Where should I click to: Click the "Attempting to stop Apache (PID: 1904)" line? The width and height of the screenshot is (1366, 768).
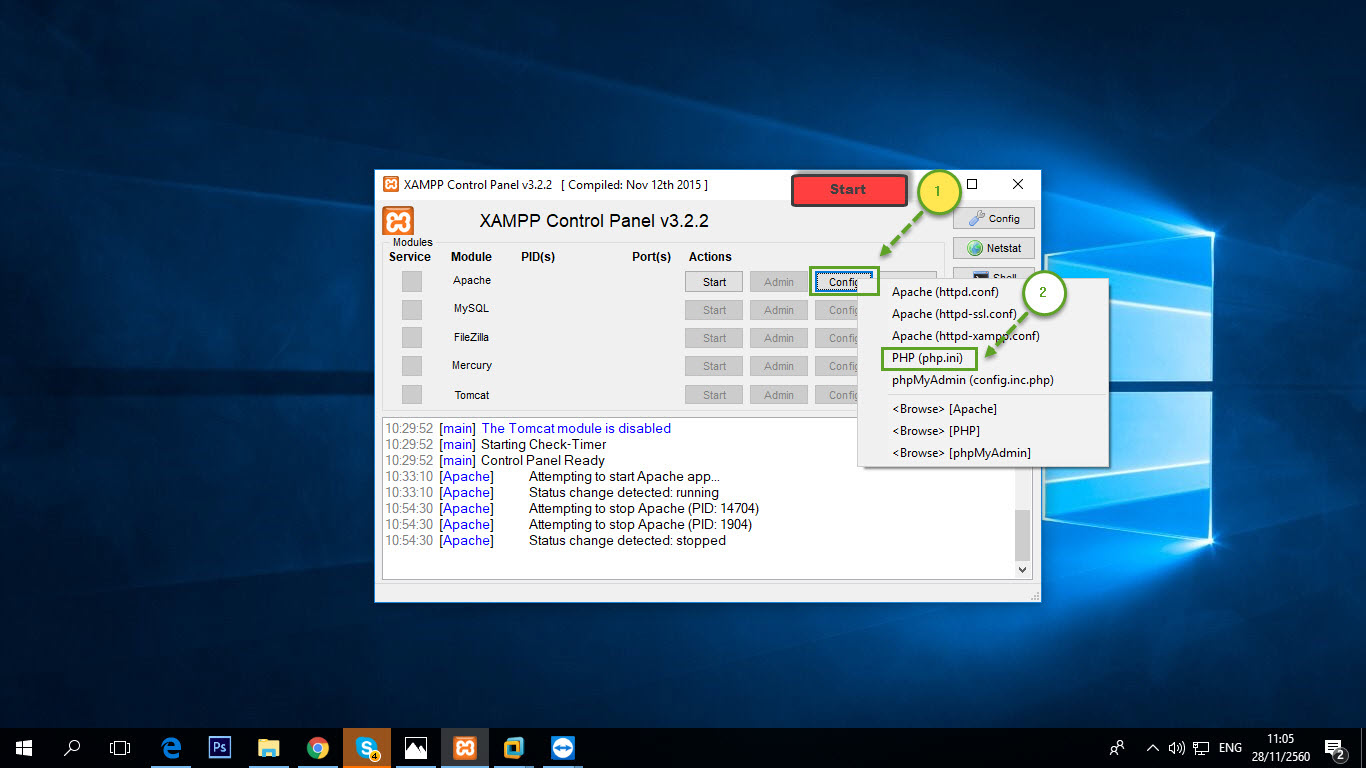pos(640,524)
